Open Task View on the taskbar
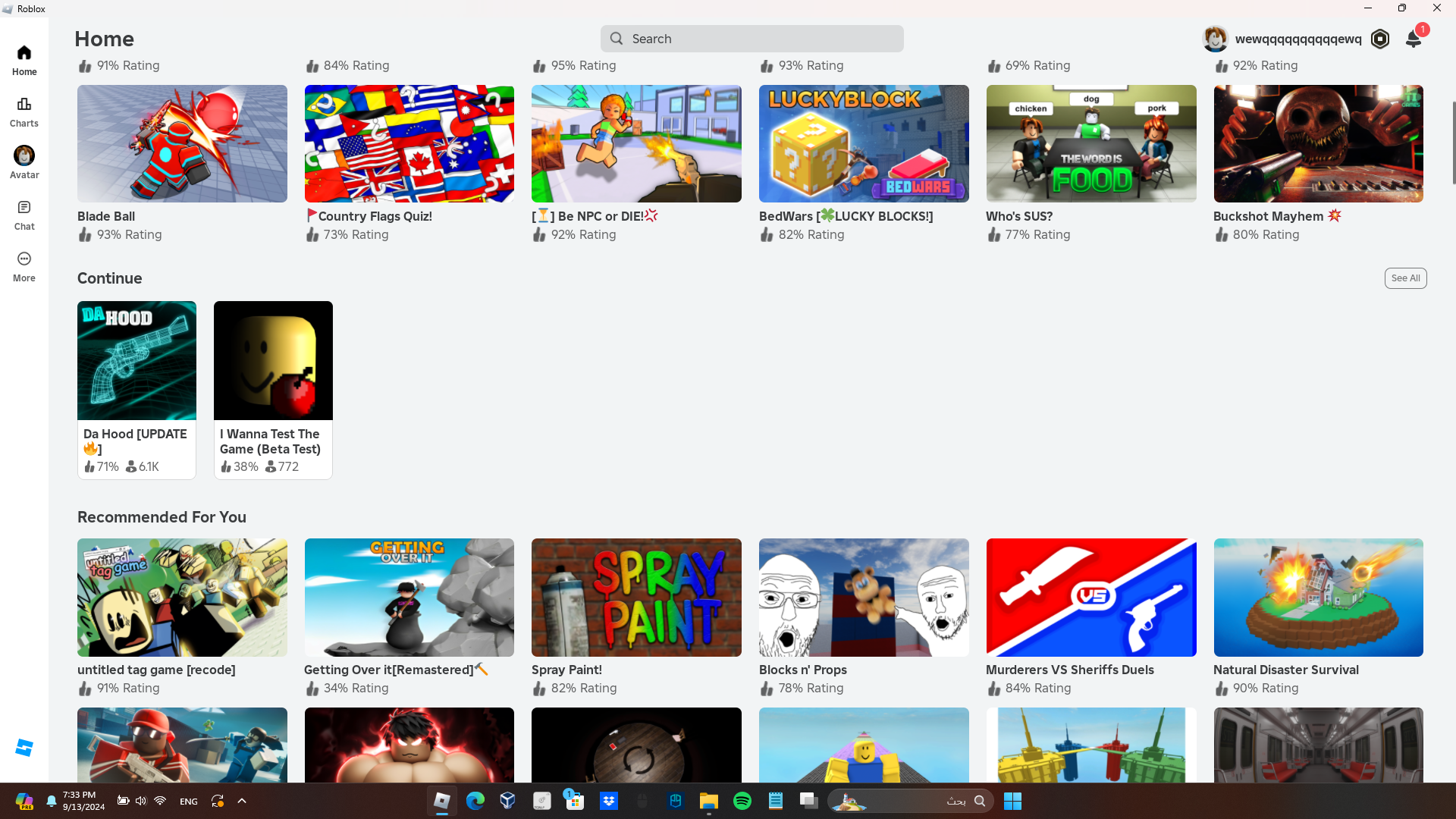This screenshot has height=819, width=1456. click(809, 801)
